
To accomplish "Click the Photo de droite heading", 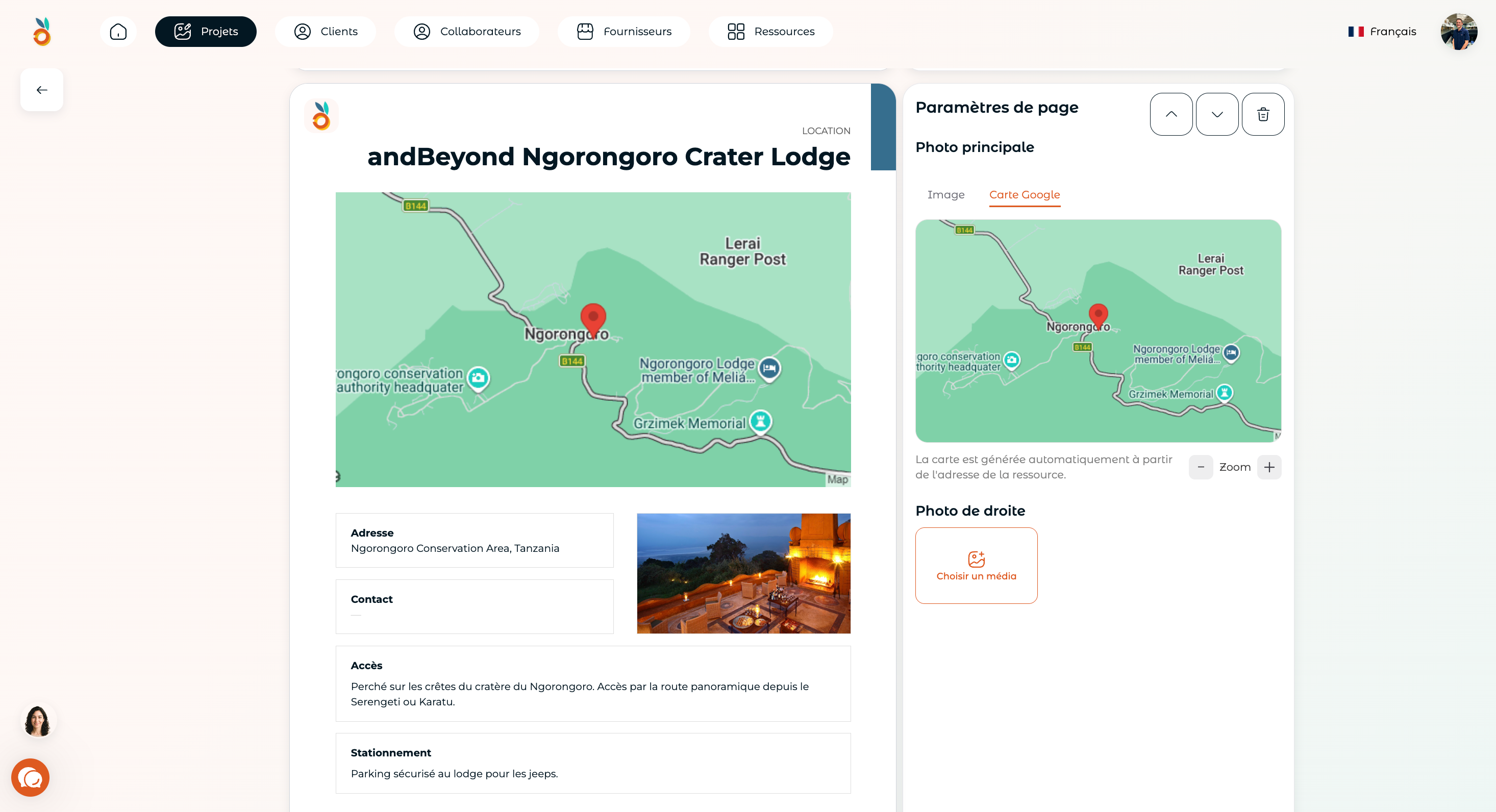I will coord(970,511).
